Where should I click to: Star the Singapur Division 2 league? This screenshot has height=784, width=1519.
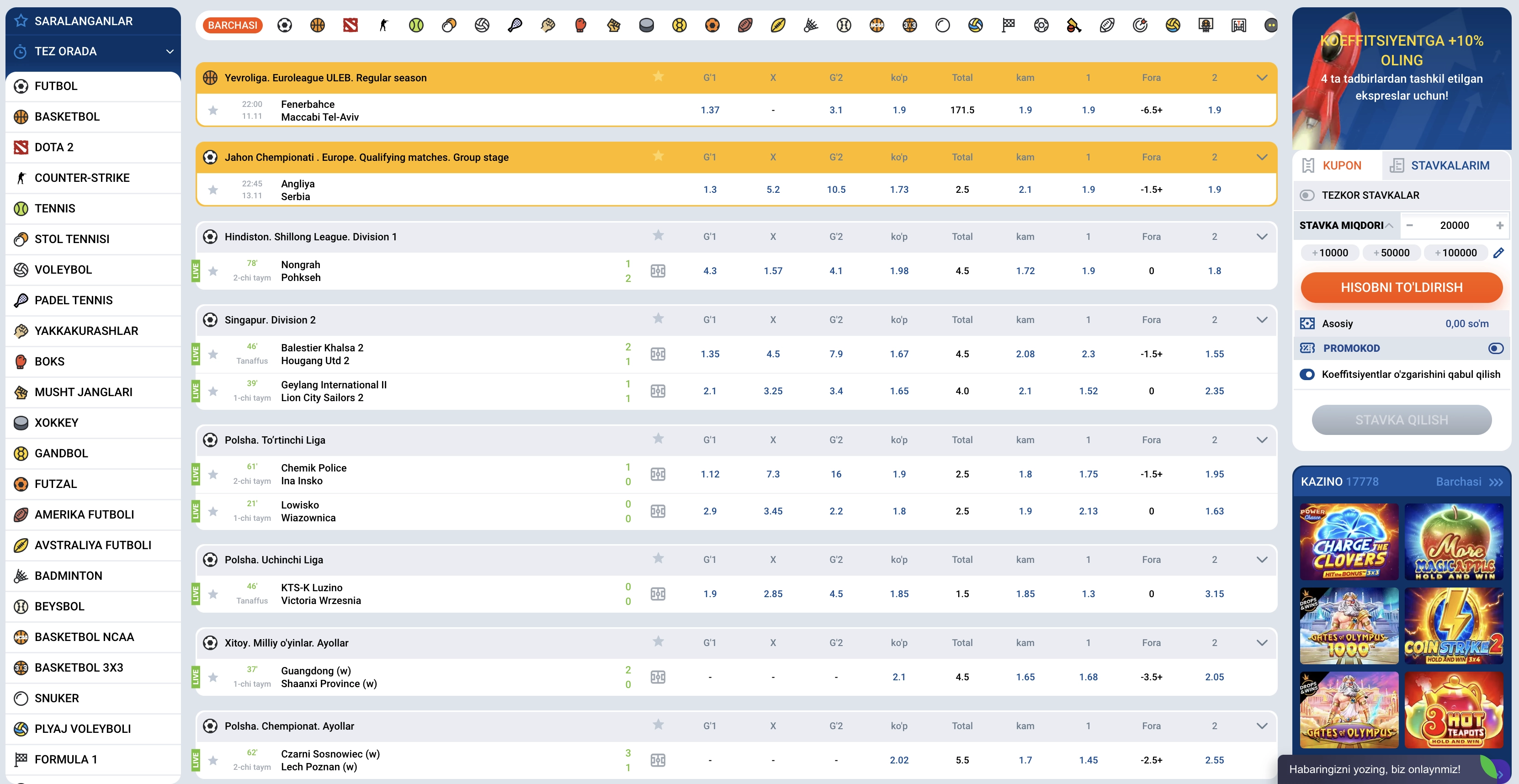(x=658, y=319)
